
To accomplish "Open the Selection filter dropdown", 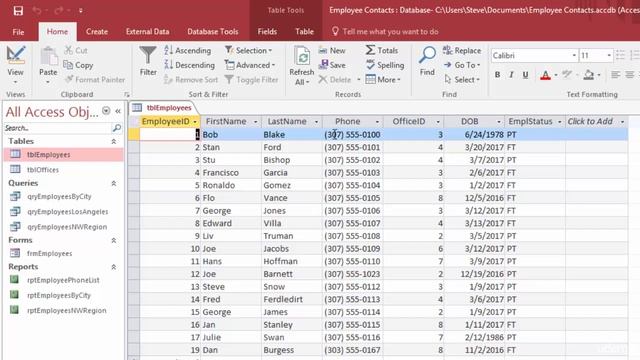I will coord(248,51).
